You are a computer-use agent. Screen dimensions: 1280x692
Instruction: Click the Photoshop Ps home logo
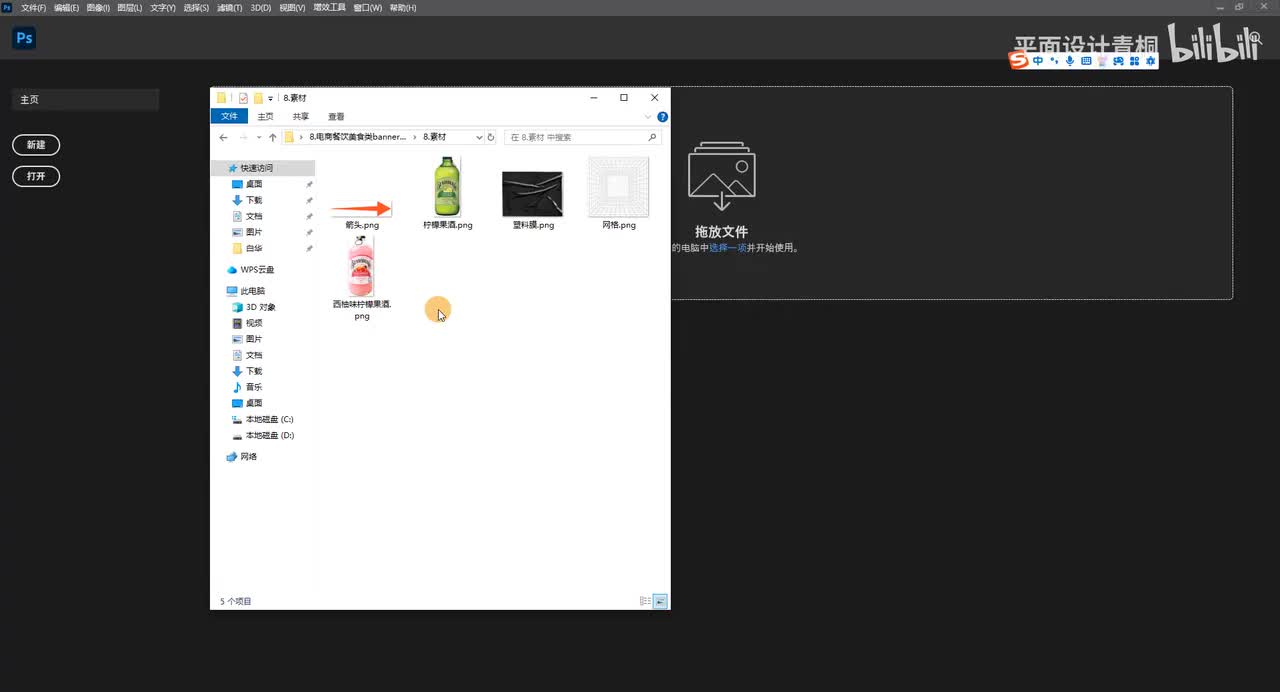point(24,38)
